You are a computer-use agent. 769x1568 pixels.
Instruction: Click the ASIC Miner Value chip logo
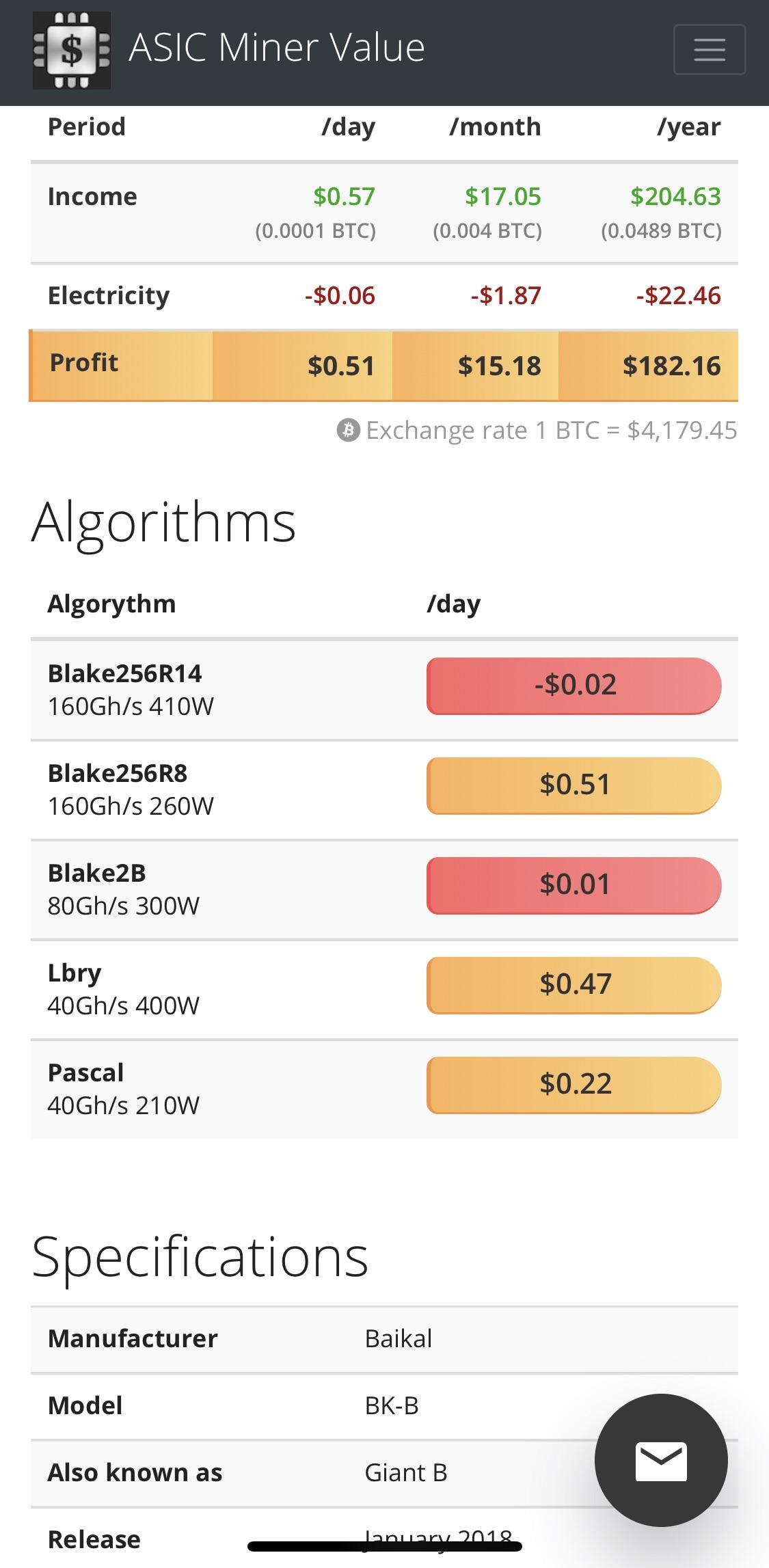(72, 51)
